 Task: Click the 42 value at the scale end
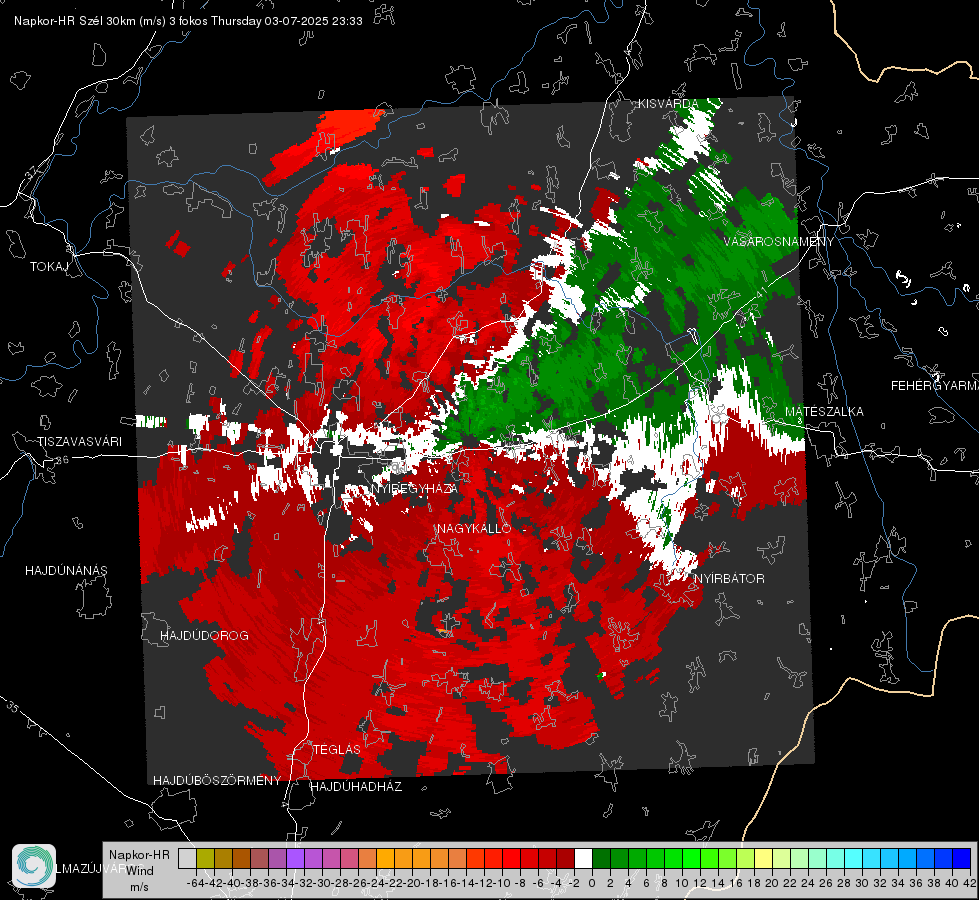pyautogui.click(x=970, y=883)
